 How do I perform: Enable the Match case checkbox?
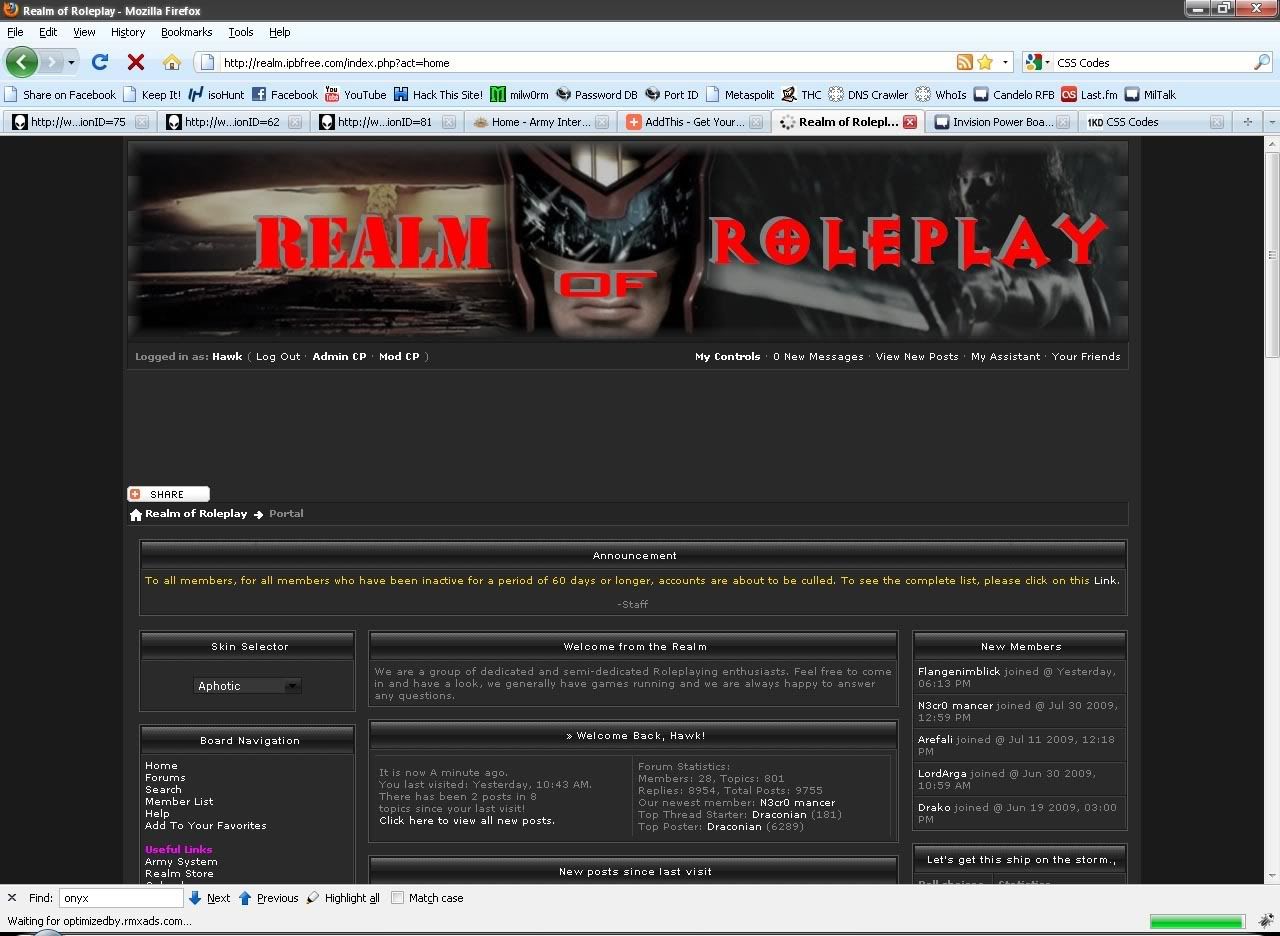click(x=397, y=898)
